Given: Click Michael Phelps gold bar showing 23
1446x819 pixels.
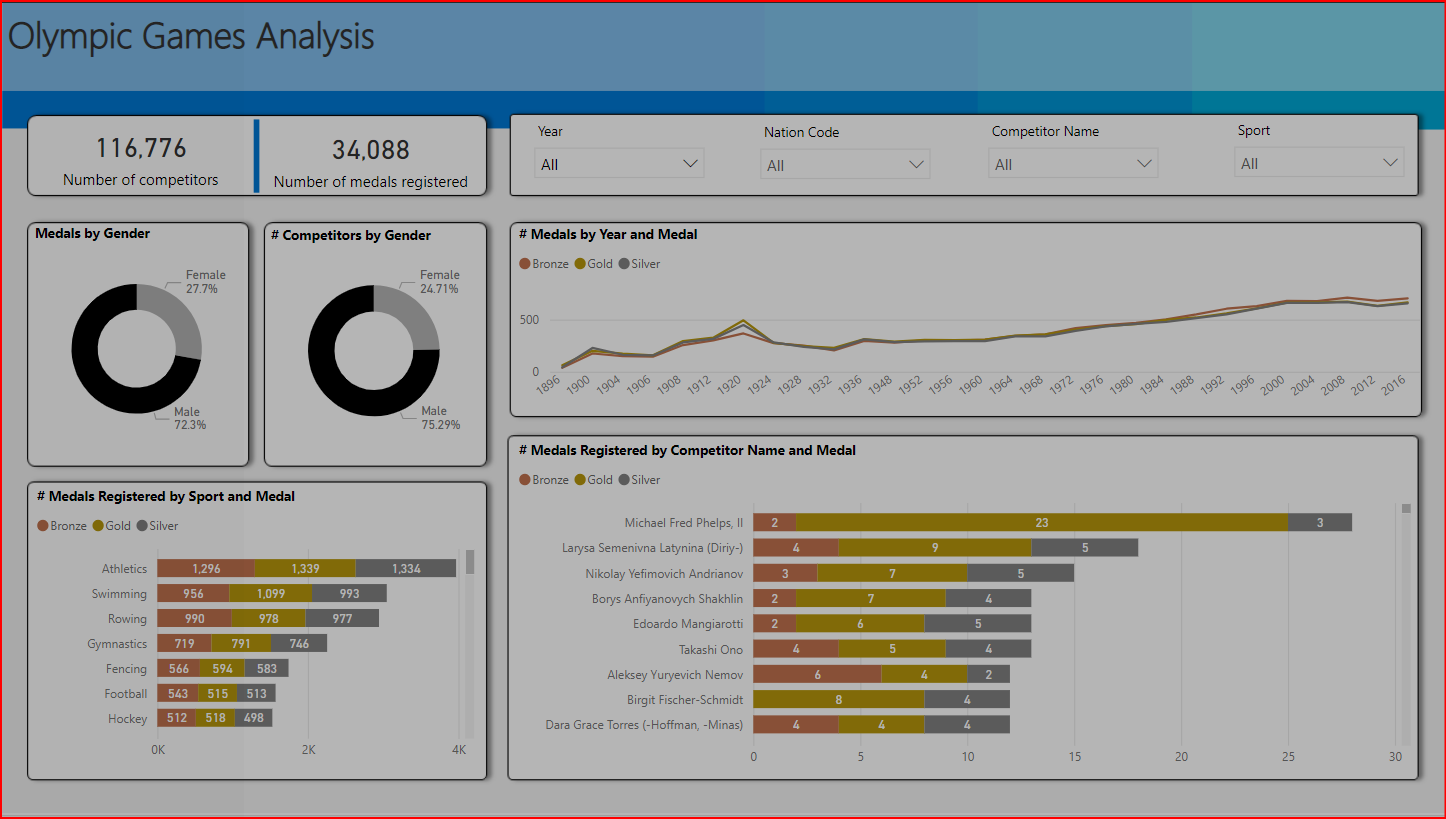Looking at the screenshot, I should click(x=1041, y=523).
